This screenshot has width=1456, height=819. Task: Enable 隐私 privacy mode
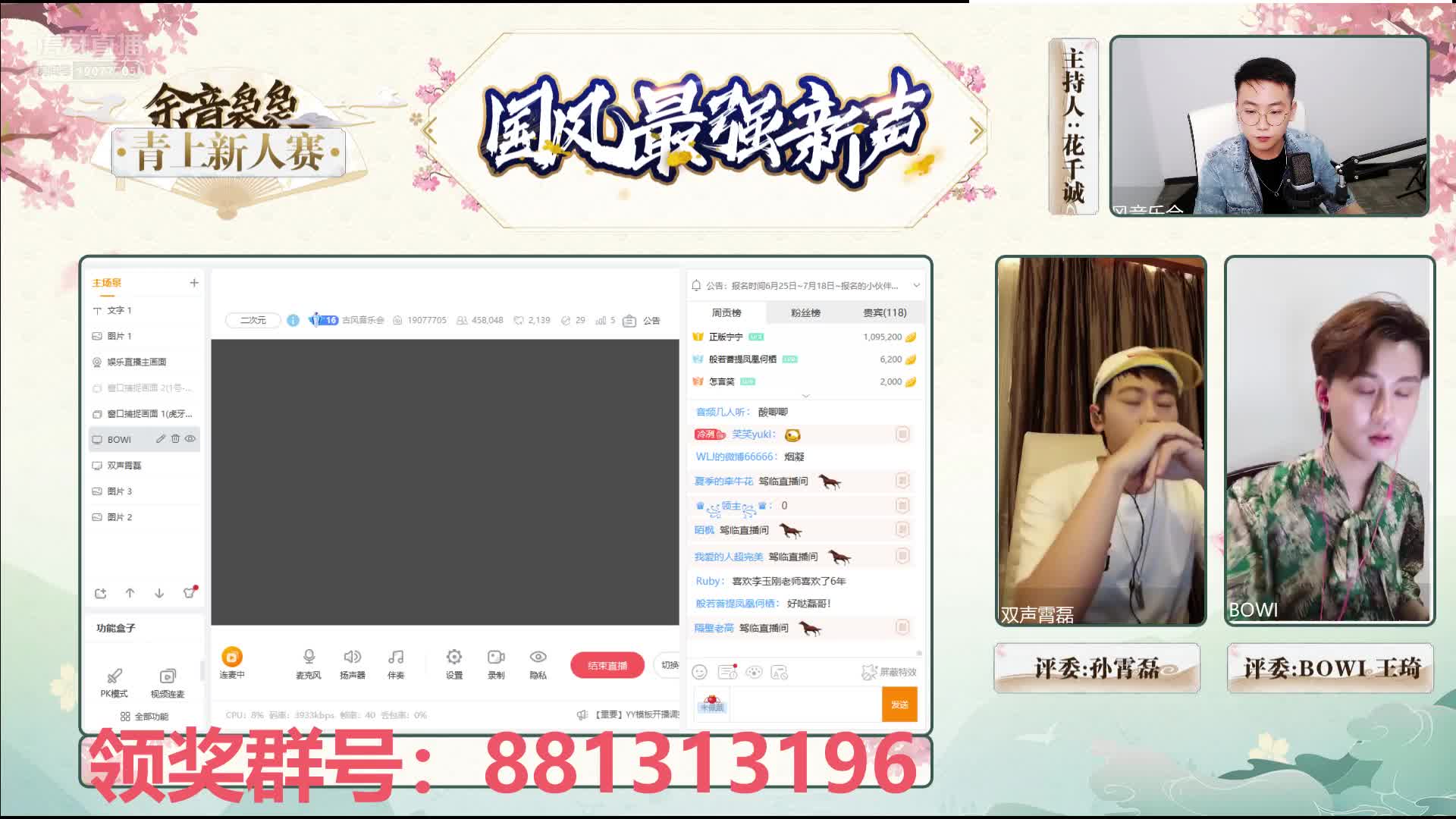pyautogui.click(x=538, y=659)
